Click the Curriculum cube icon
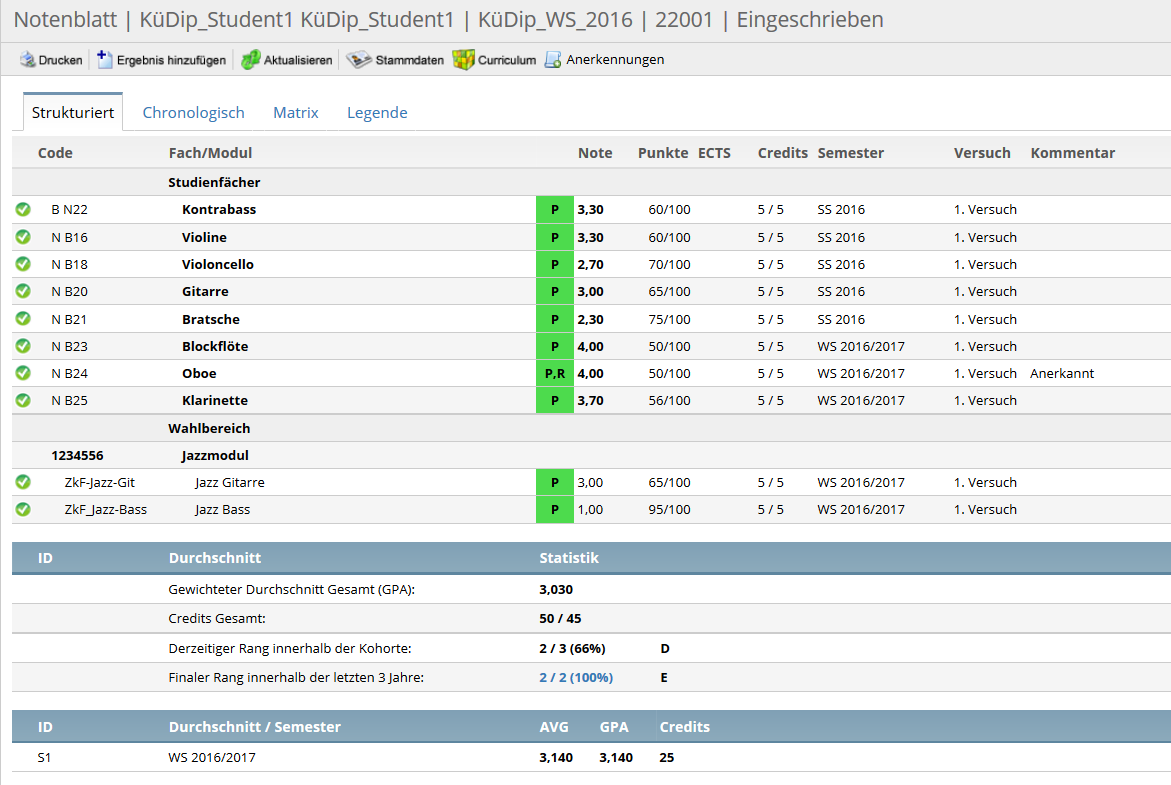This screenshot has width=1171, height=785. [x=464, y=60]
